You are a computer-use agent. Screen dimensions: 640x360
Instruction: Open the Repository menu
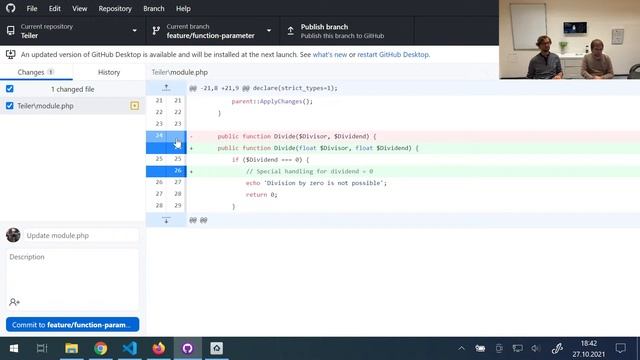pos(115,9)
